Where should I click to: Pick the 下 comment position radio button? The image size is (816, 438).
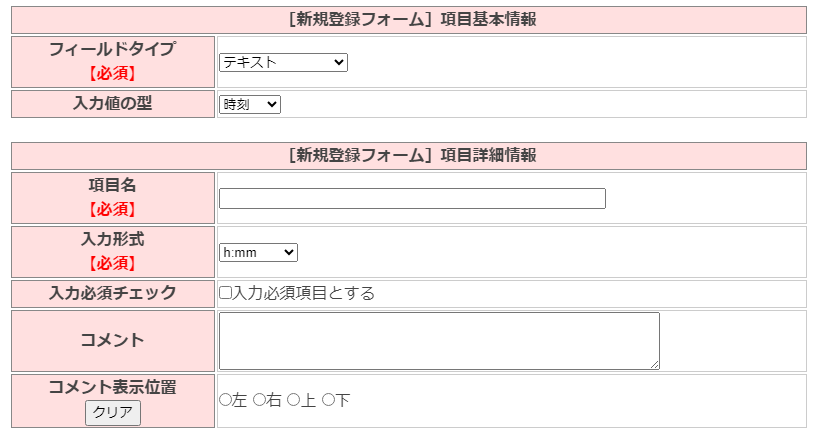[328, 400]
